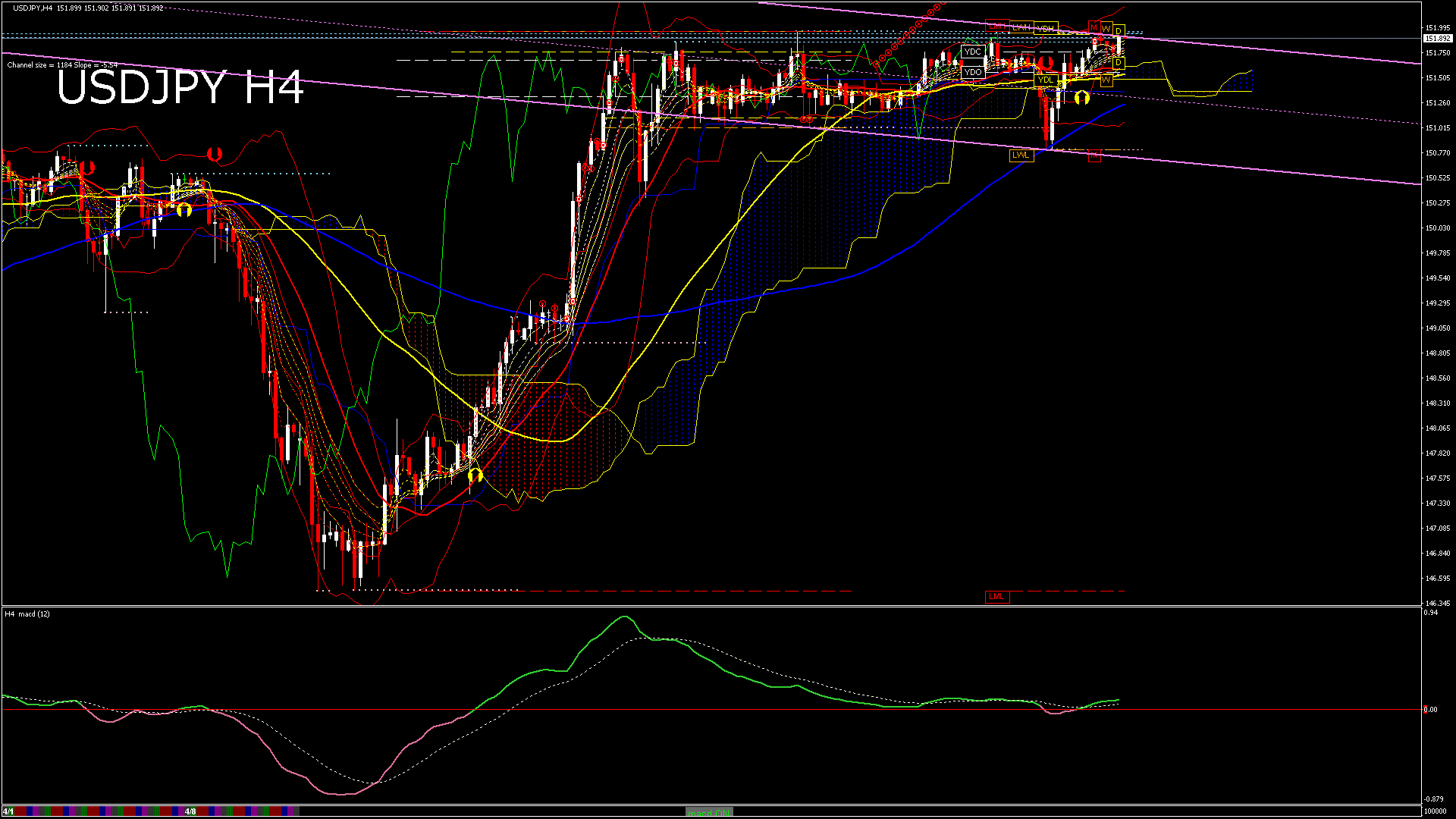Click the YDO price label
The image size is (1456, 819).
tap(973, 72)
